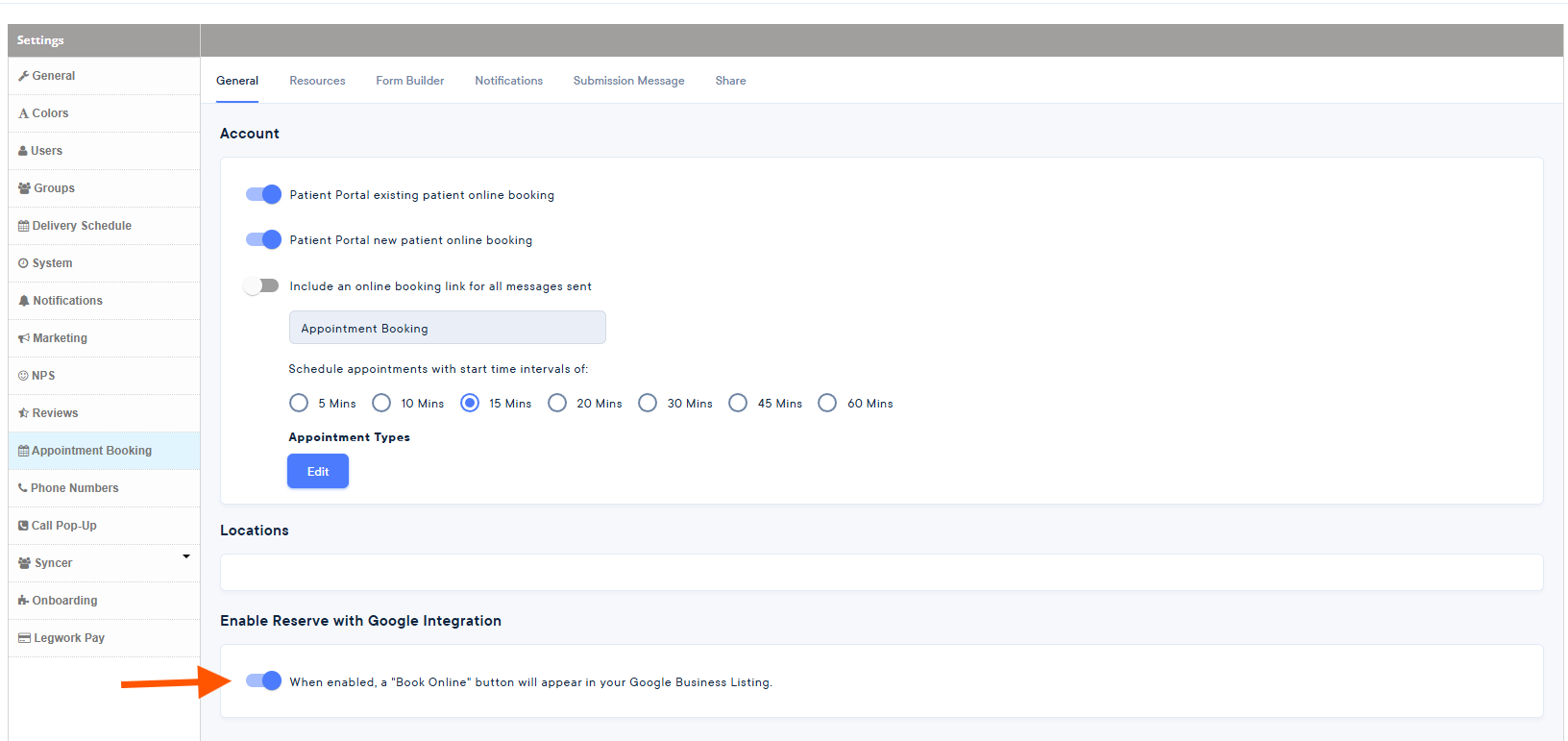
Task: Switch to the General tab
Action: point(237,81)
